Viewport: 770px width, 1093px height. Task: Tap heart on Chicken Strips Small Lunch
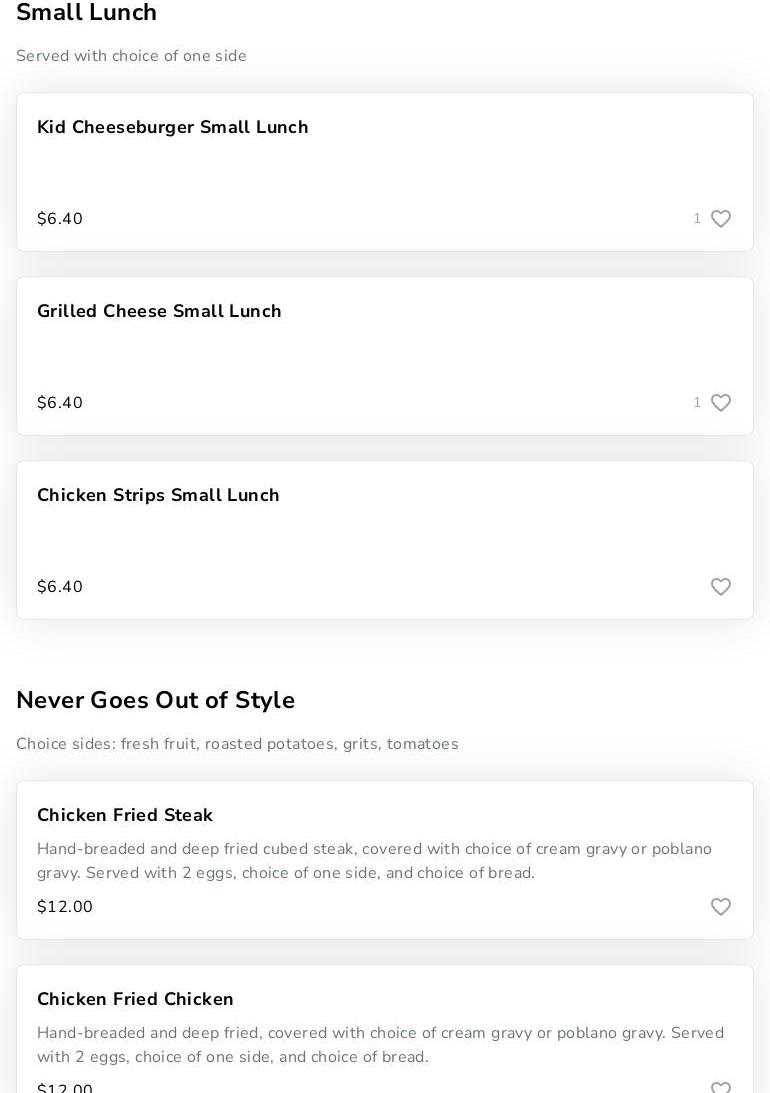point(720,587)
